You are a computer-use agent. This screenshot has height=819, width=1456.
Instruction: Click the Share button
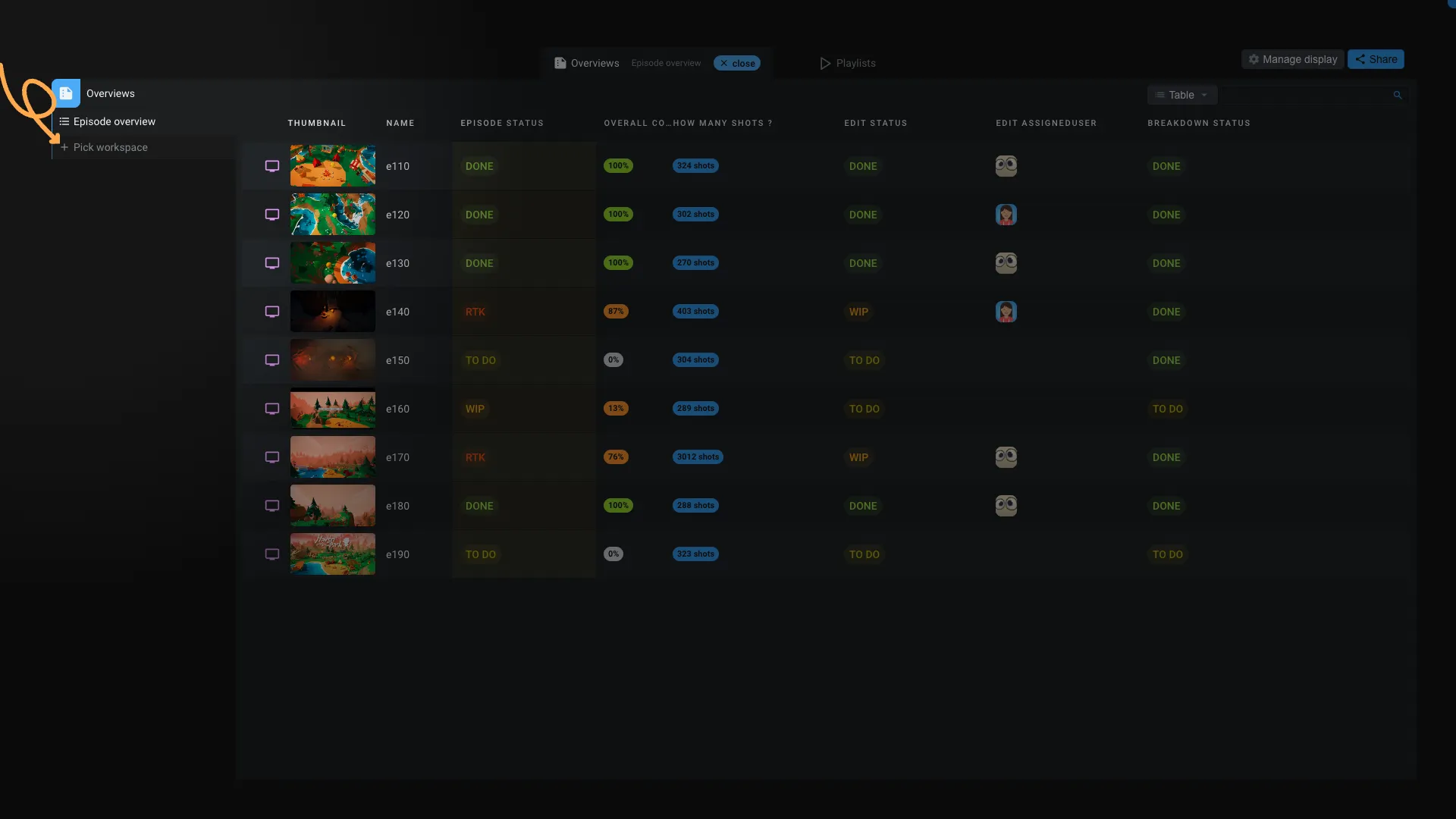[1376, 59]
